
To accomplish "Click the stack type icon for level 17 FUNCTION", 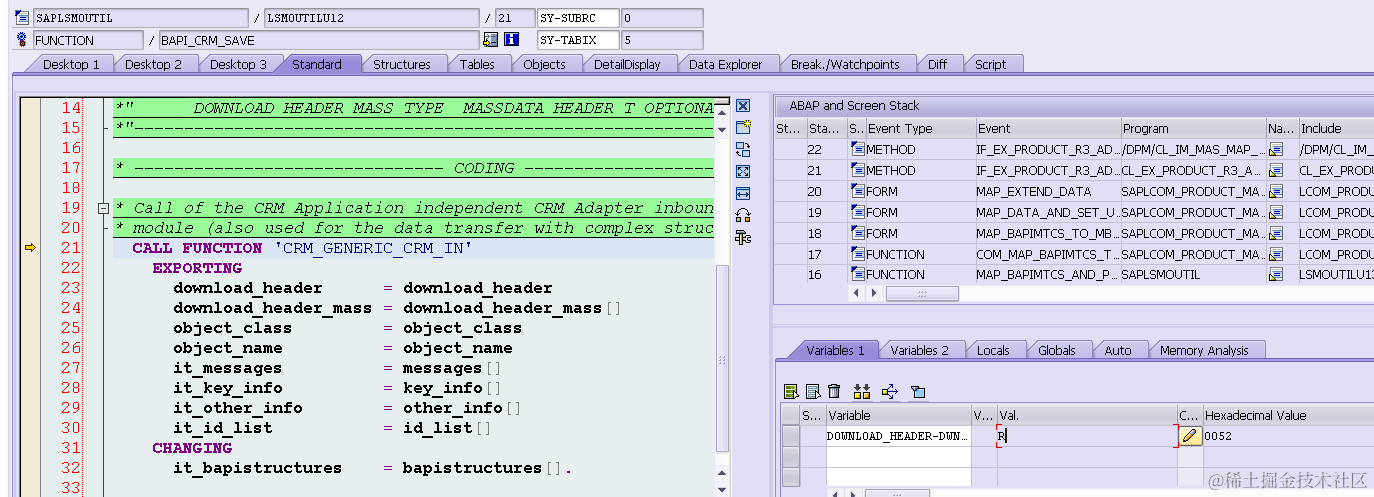I will [x=857, y=254].
